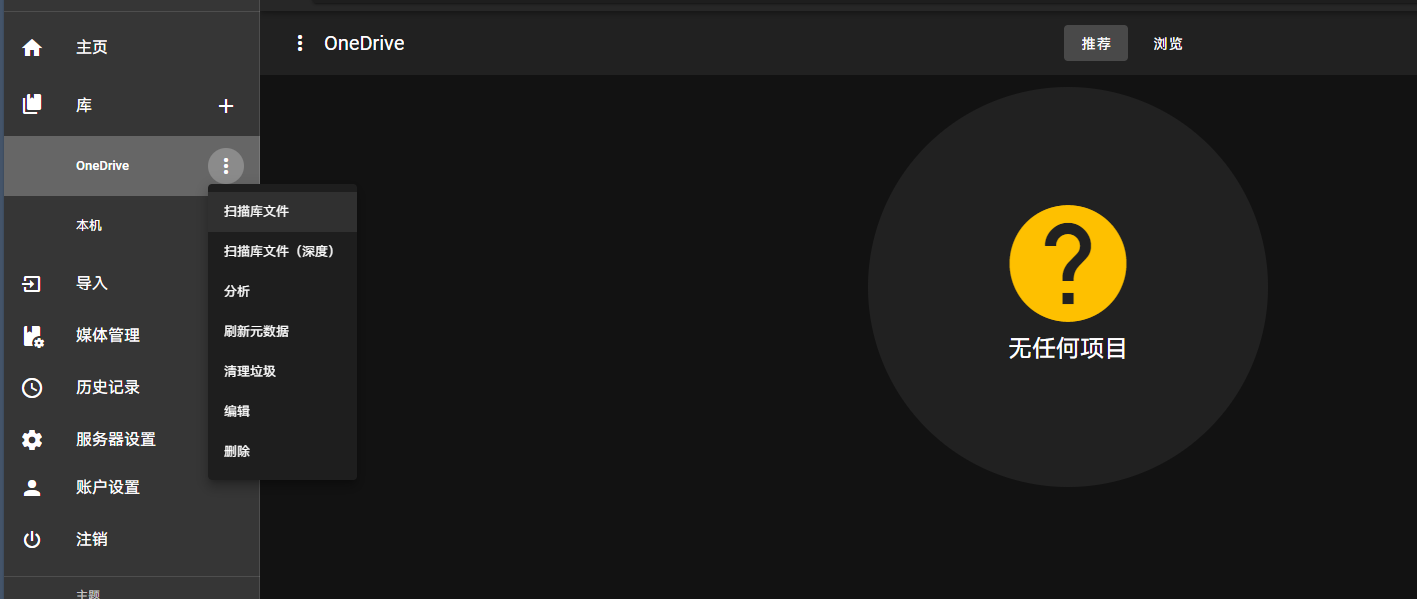This screenshot has height=599, width=1417.
Task: Open the three-dot menu beside the OneDrive library
Action: click(x=226, y=166)
